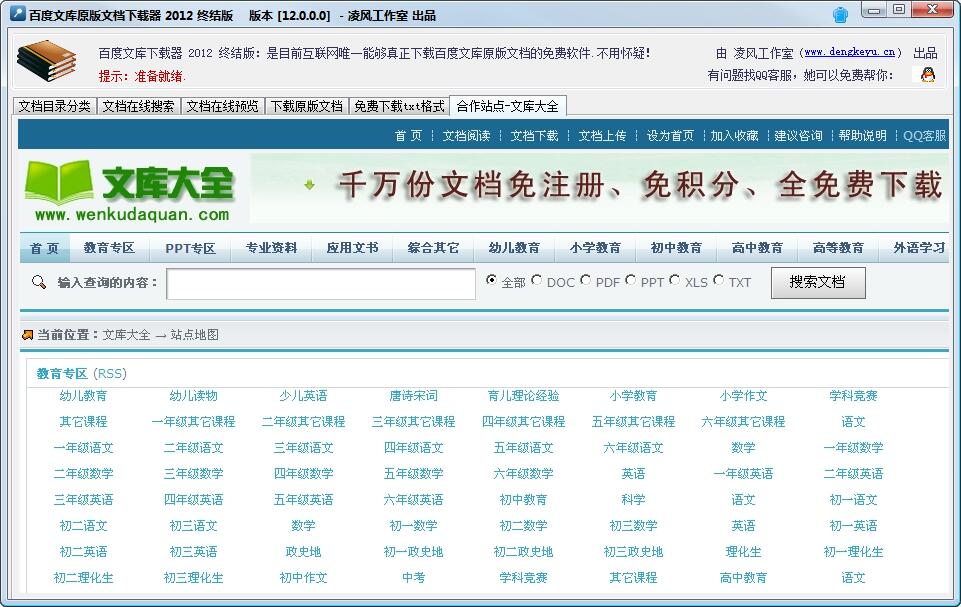Open the 下载原版文档 tab
Image resolution: width=961 pixels, height=607 pixels.
306,106
